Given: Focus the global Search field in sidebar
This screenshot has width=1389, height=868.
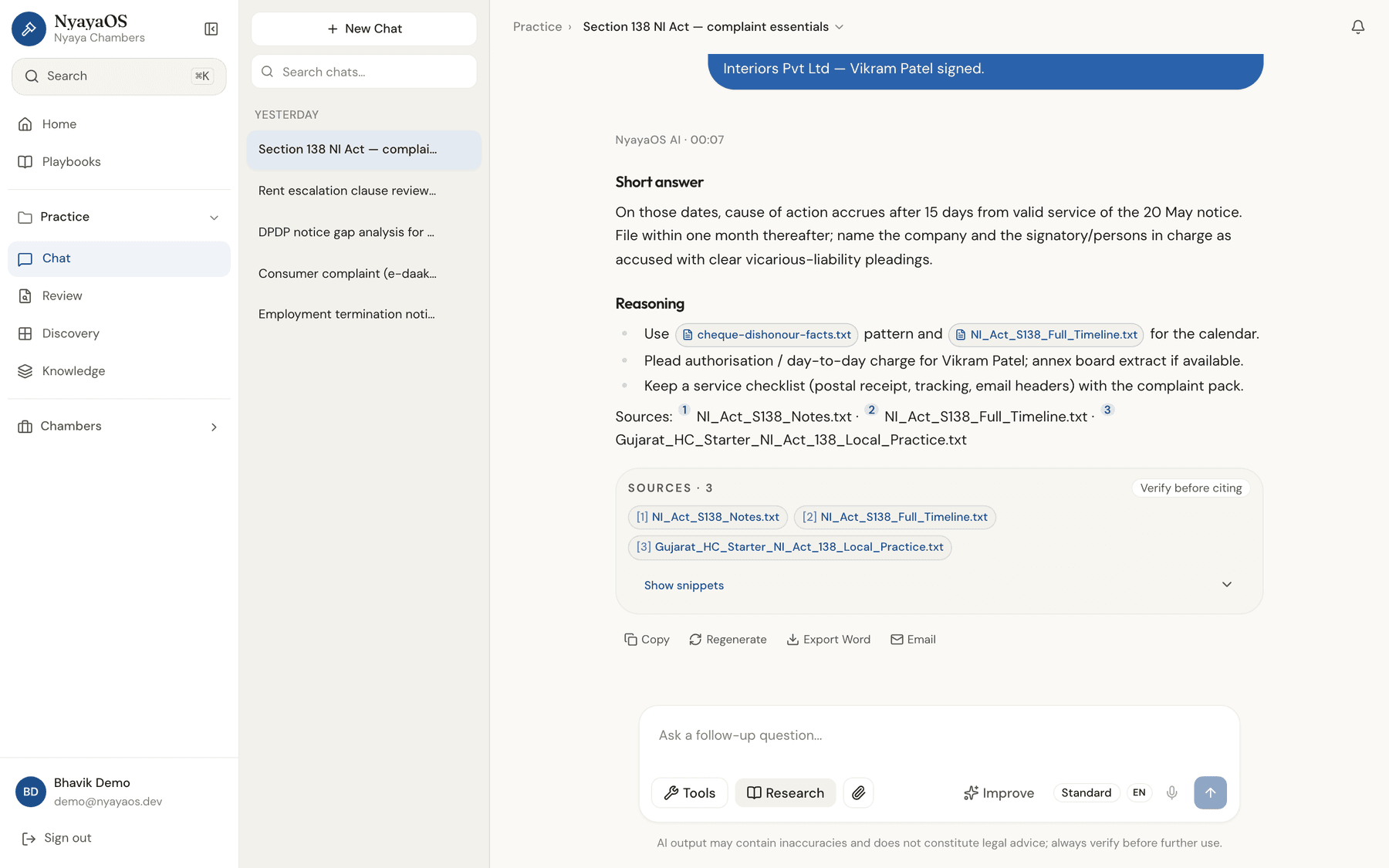Looking at the screenshot, I should (119, 76).
